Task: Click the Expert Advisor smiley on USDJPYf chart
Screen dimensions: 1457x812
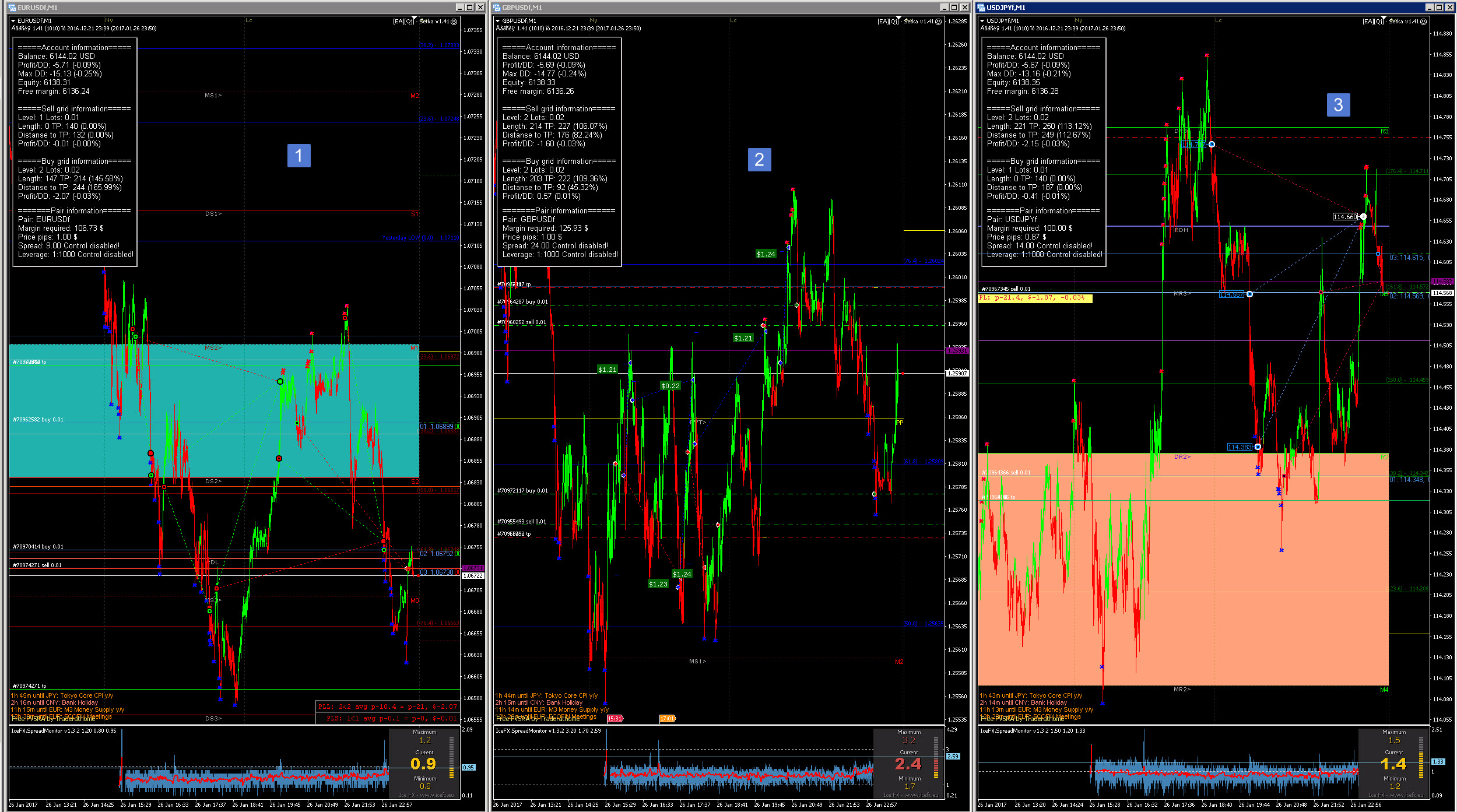Action: [1423, 22]
